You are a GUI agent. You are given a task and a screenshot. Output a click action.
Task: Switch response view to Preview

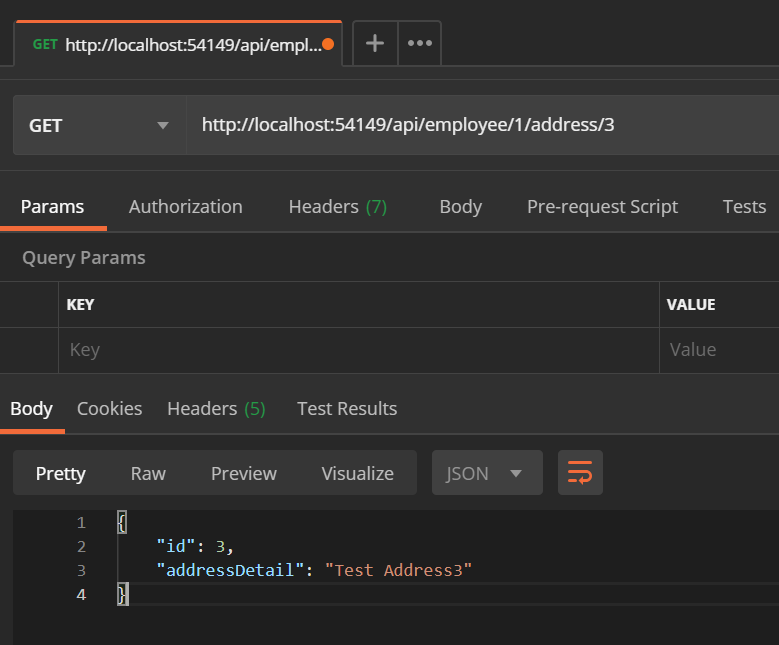point(243,473)
